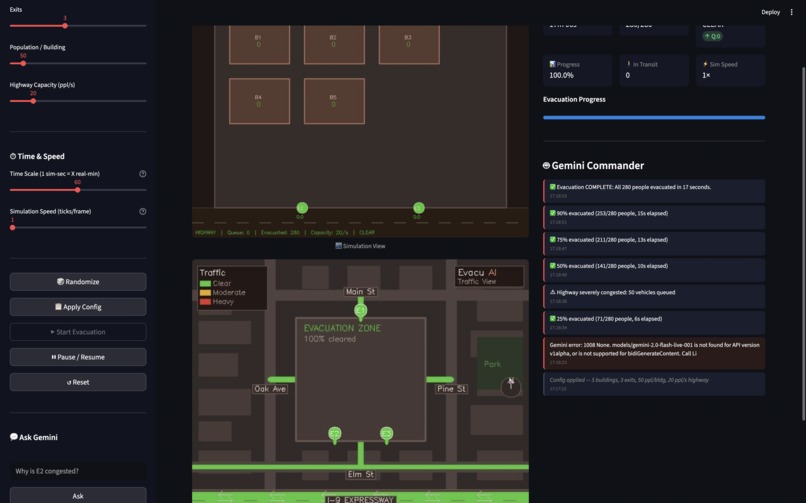Click the highway status bar text
The height and width of the screenshot is (503, 806).
285,233
